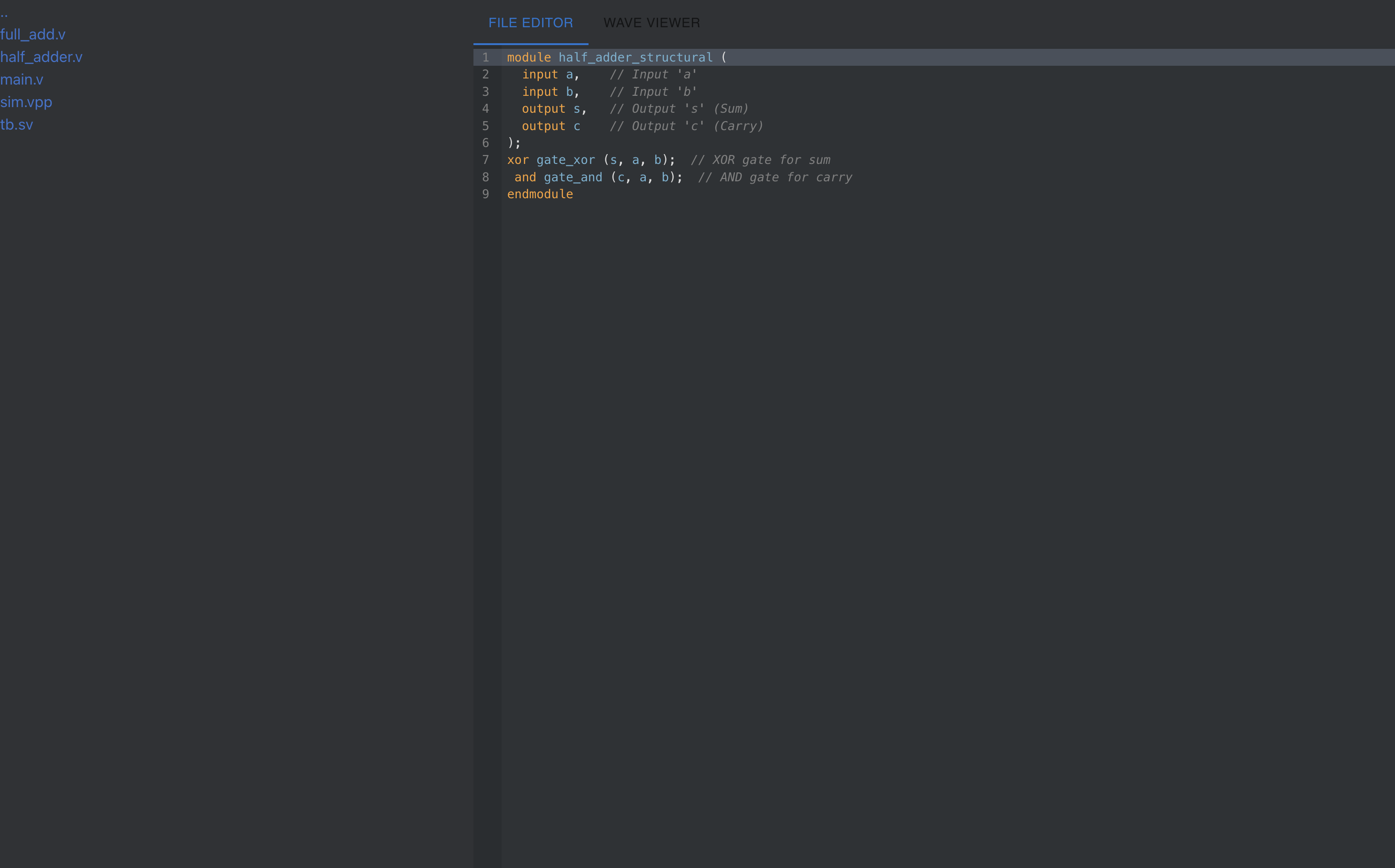1395x868 pixels.
Task: Click the 'output s' declaration line
Action: (x=553, y=108)
